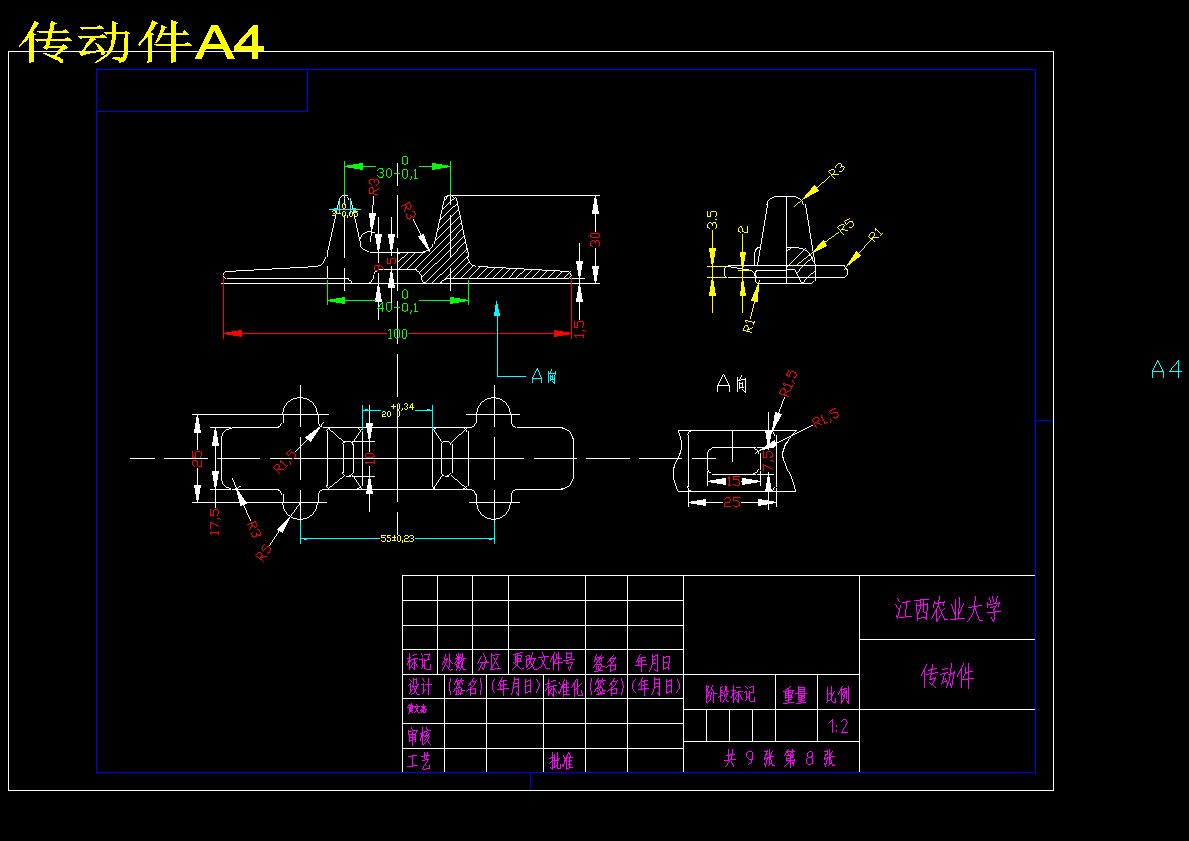Click the 共 9 张 第 8 张 text
The width and height of the screenshot is (1189, 841).
(x=779, y=758)
